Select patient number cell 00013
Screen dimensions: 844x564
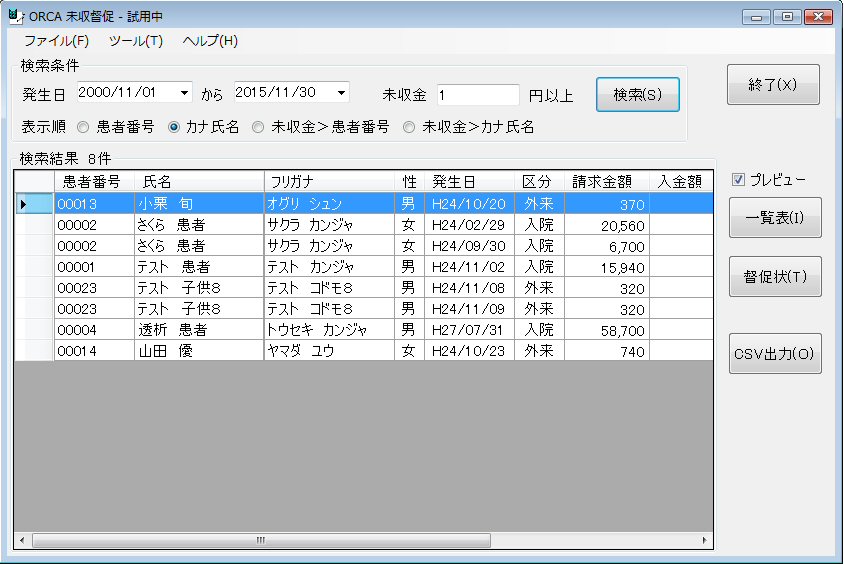pyautogui.click(x=94, y=204)
